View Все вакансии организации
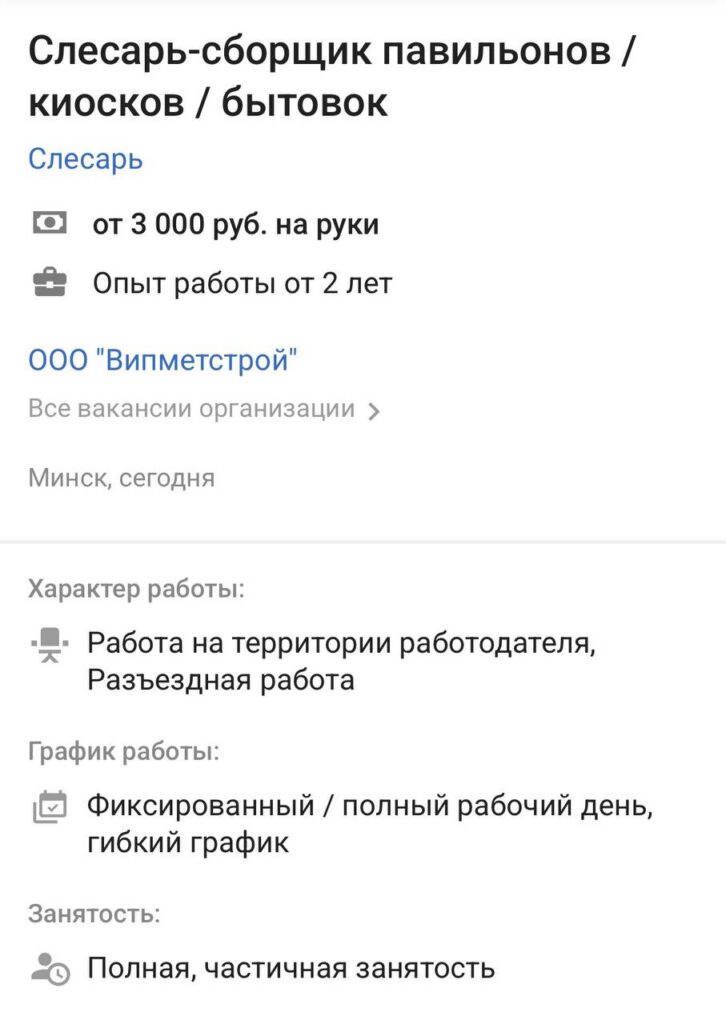 192,409
